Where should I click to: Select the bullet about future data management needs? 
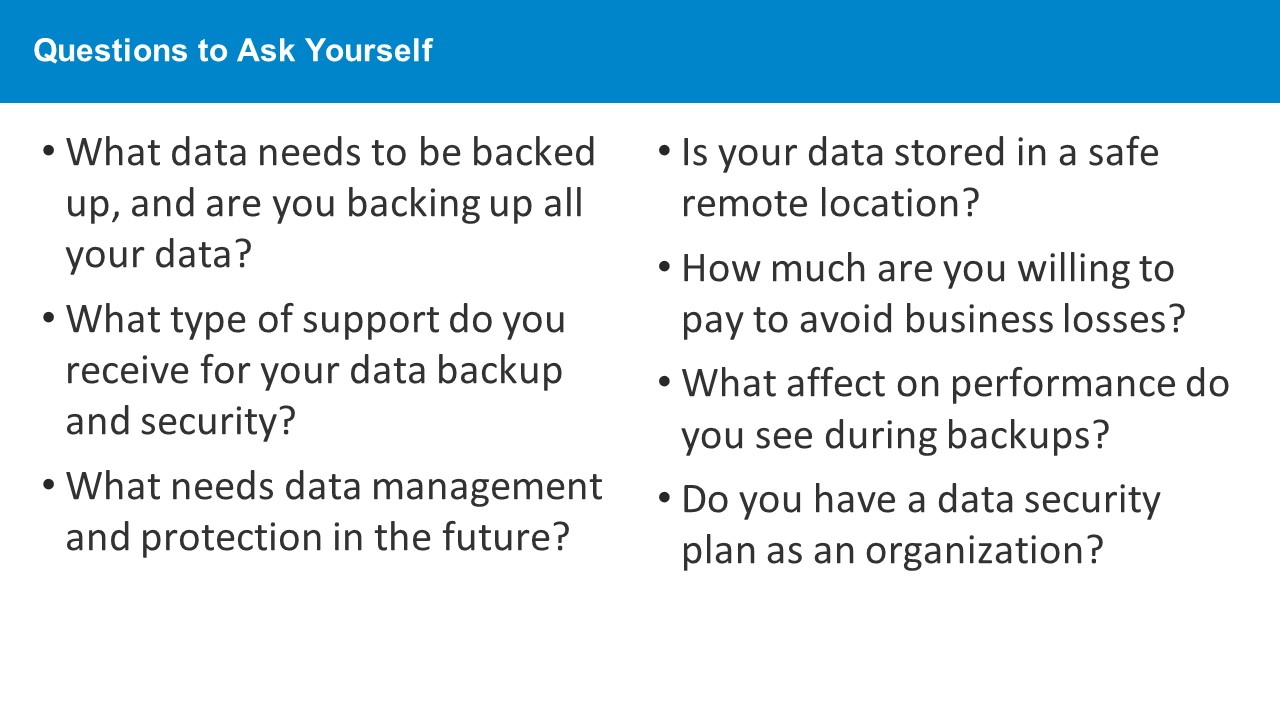coord(322,511)
